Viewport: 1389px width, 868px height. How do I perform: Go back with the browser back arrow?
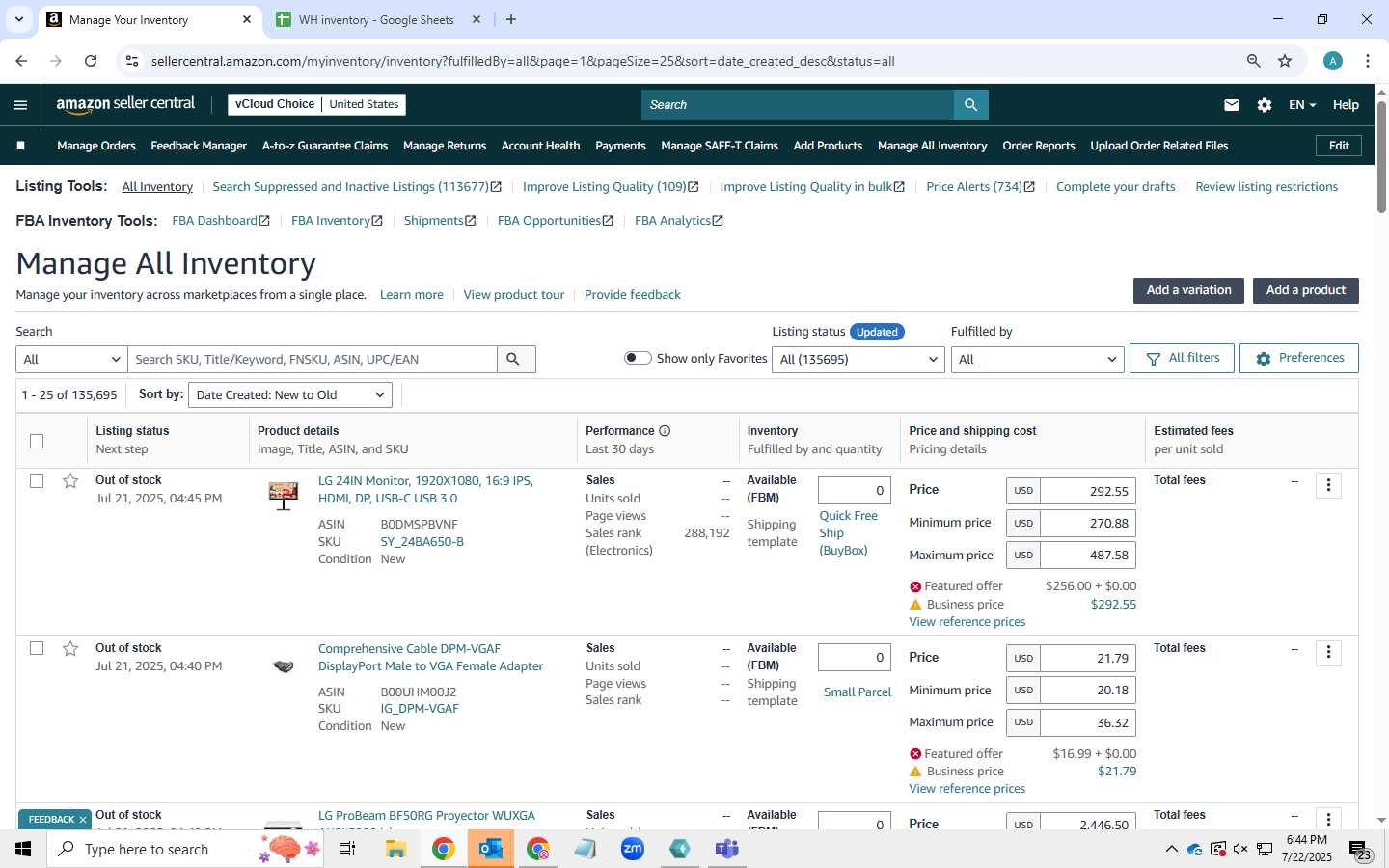21,61
